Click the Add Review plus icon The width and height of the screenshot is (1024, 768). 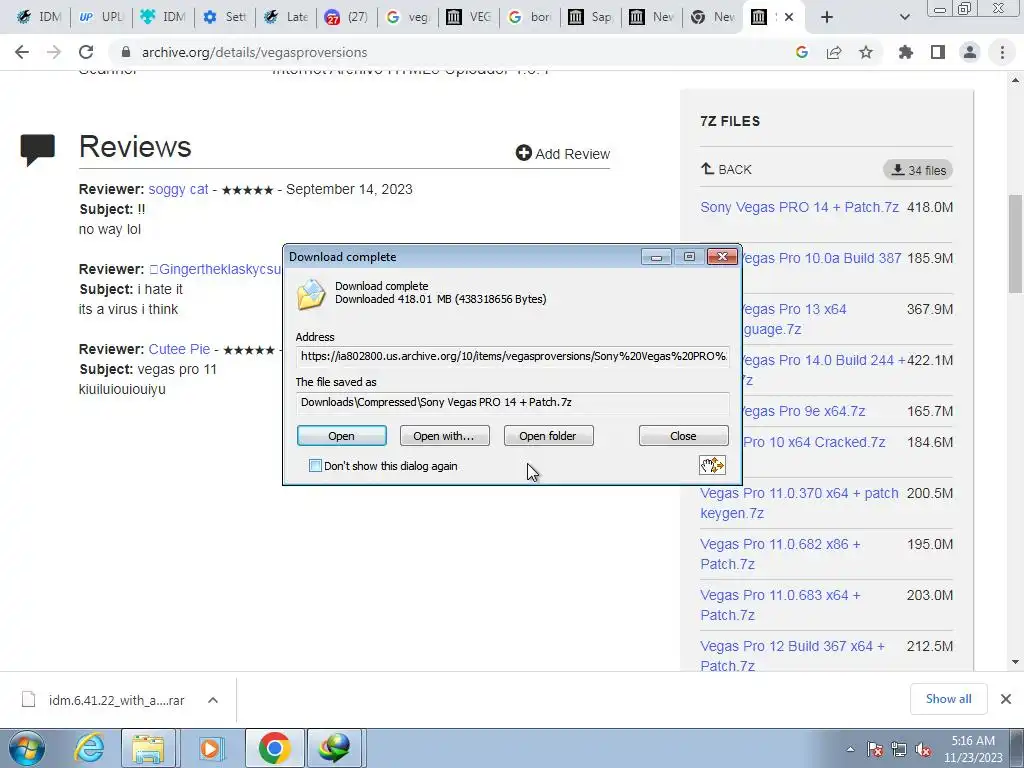(x=523, y=153)
